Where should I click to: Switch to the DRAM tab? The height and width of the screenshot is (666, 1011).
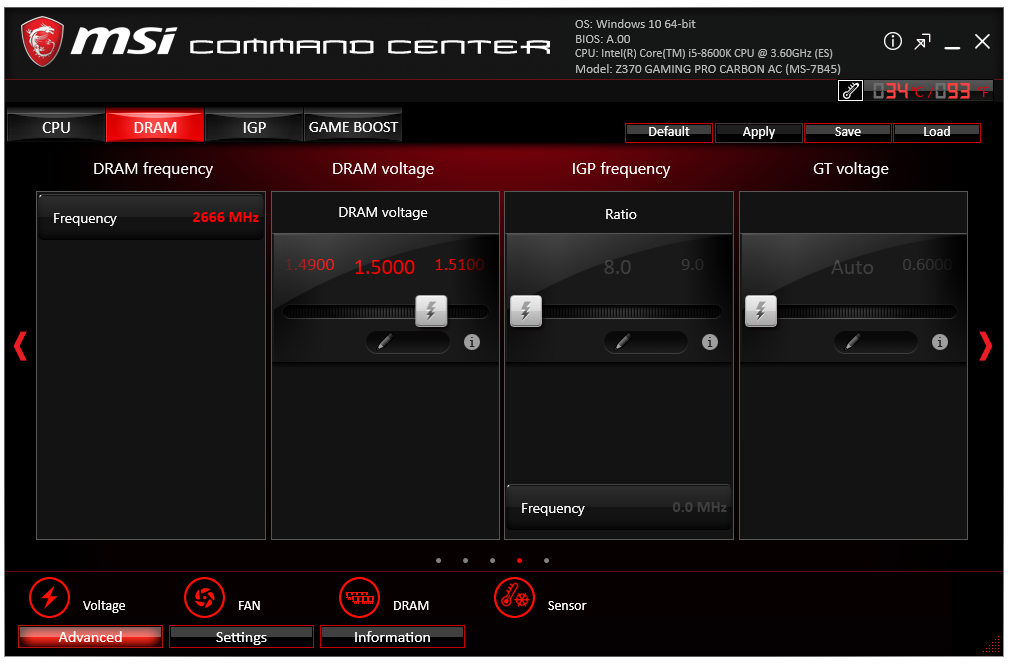click(155, 126)
